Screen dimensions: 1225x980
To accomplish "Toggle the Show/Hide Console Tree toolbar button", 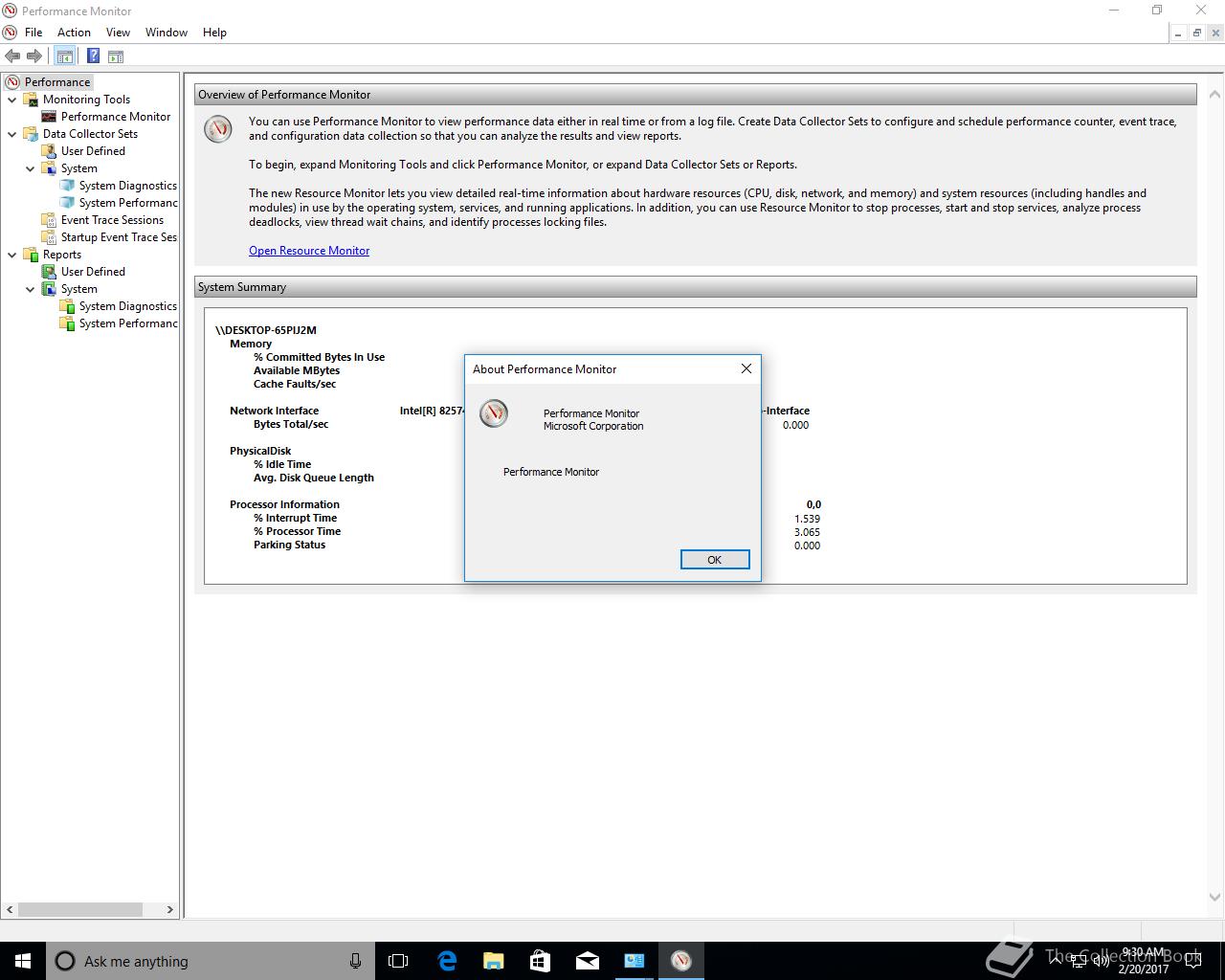I will tap(64, 56).
